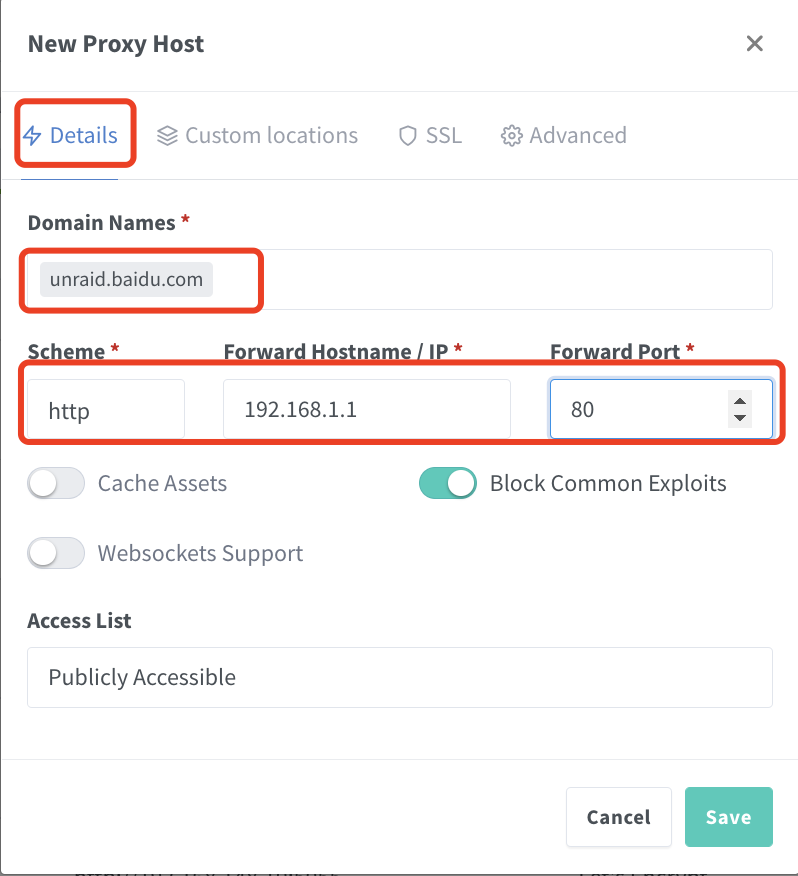Enable Websockets Support
Image resolution: width=798 pixels, height=876 pixels.
(x=55, y=553)
